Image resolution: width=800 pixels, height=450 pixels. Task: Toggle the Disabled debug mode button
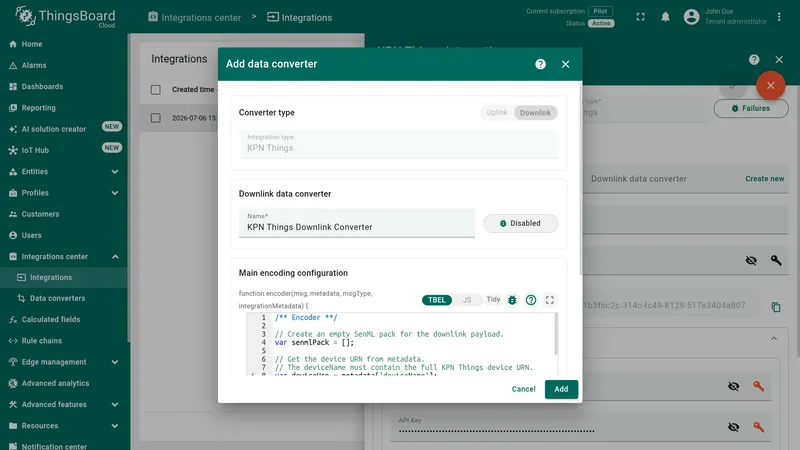click(x=520, y=223)
